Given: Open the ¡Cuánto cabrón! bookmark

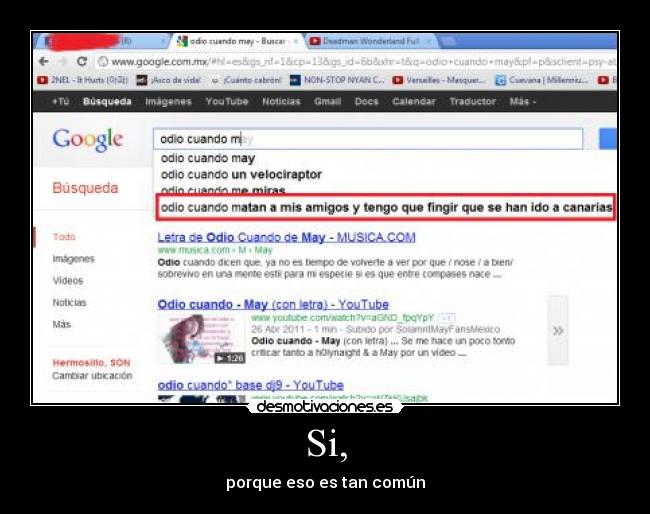Looking at the screenshot, I should (246, 80).
